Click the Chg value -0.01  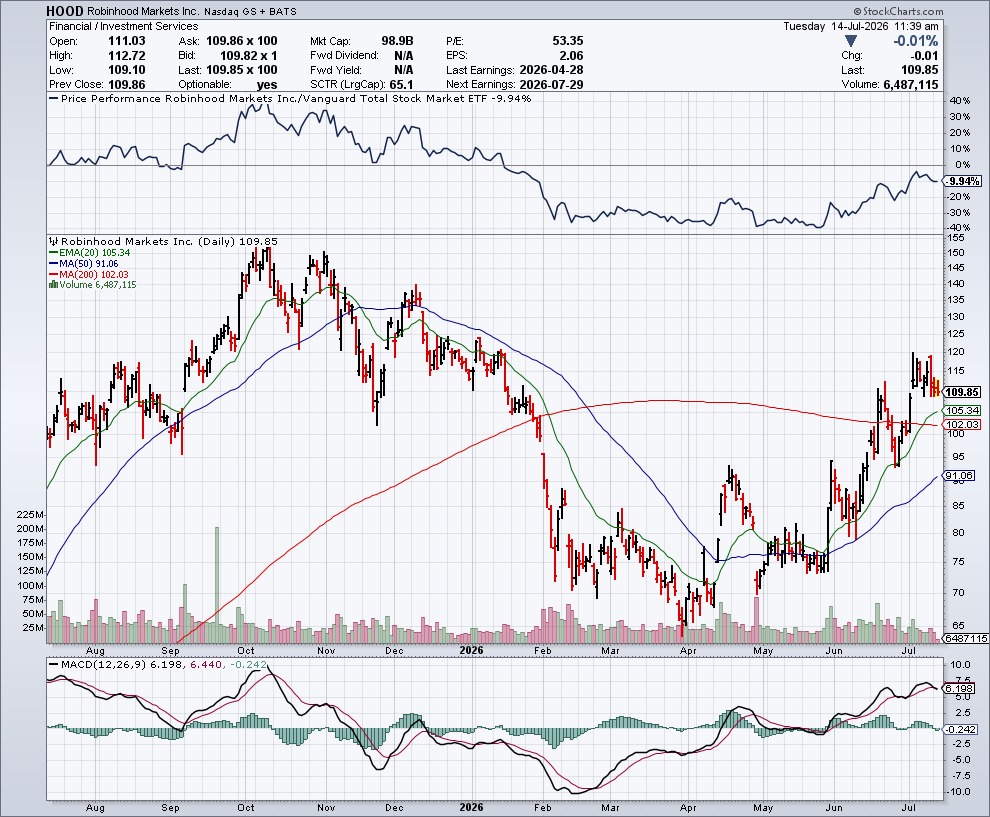click(924, 56)
